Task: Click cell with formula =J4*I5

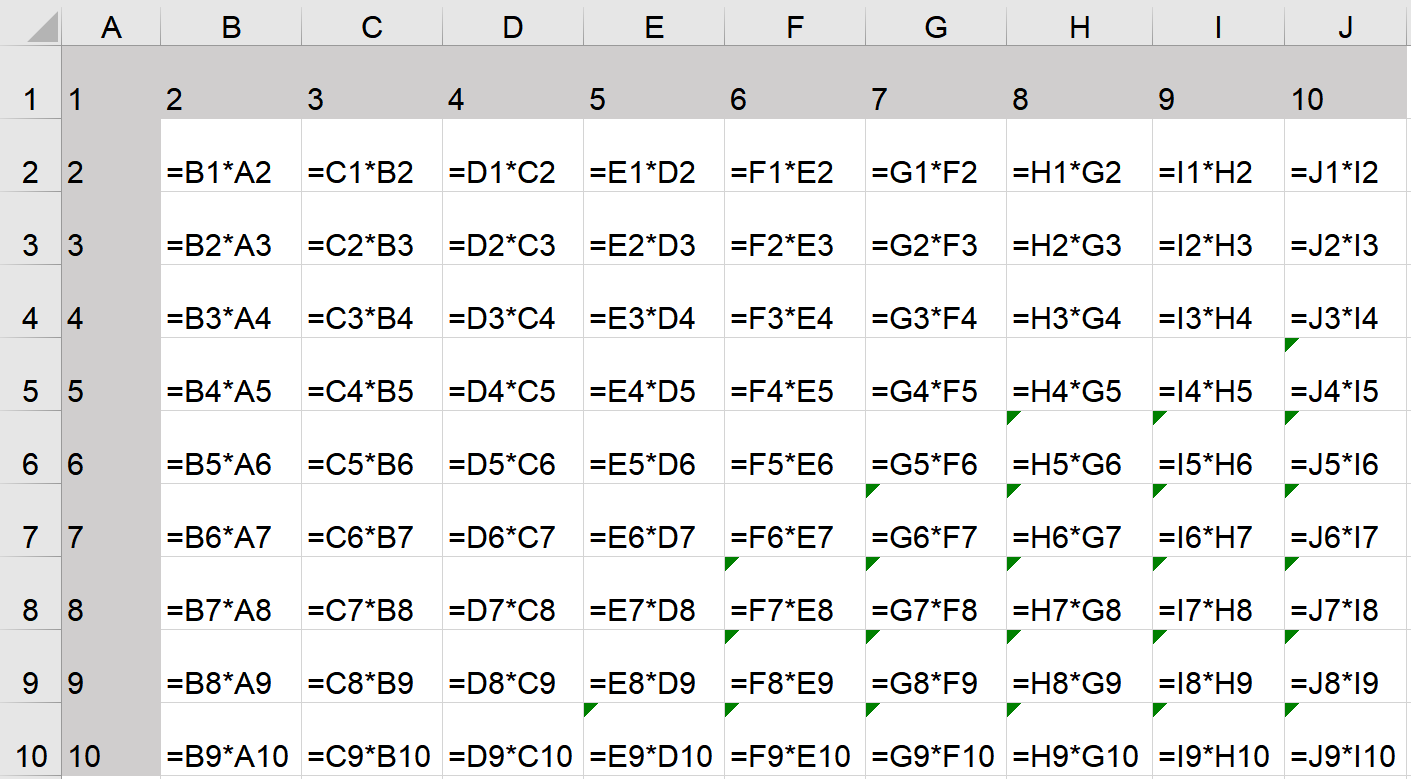Action: pyautogui.click(x=1347, y=374)
